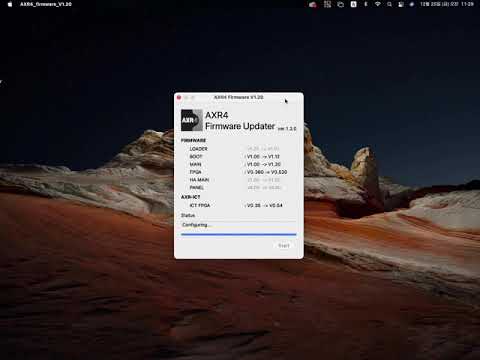Close the AXR4 Firmware window
Viewport: 480px width, 360px height.
(179, 97)
